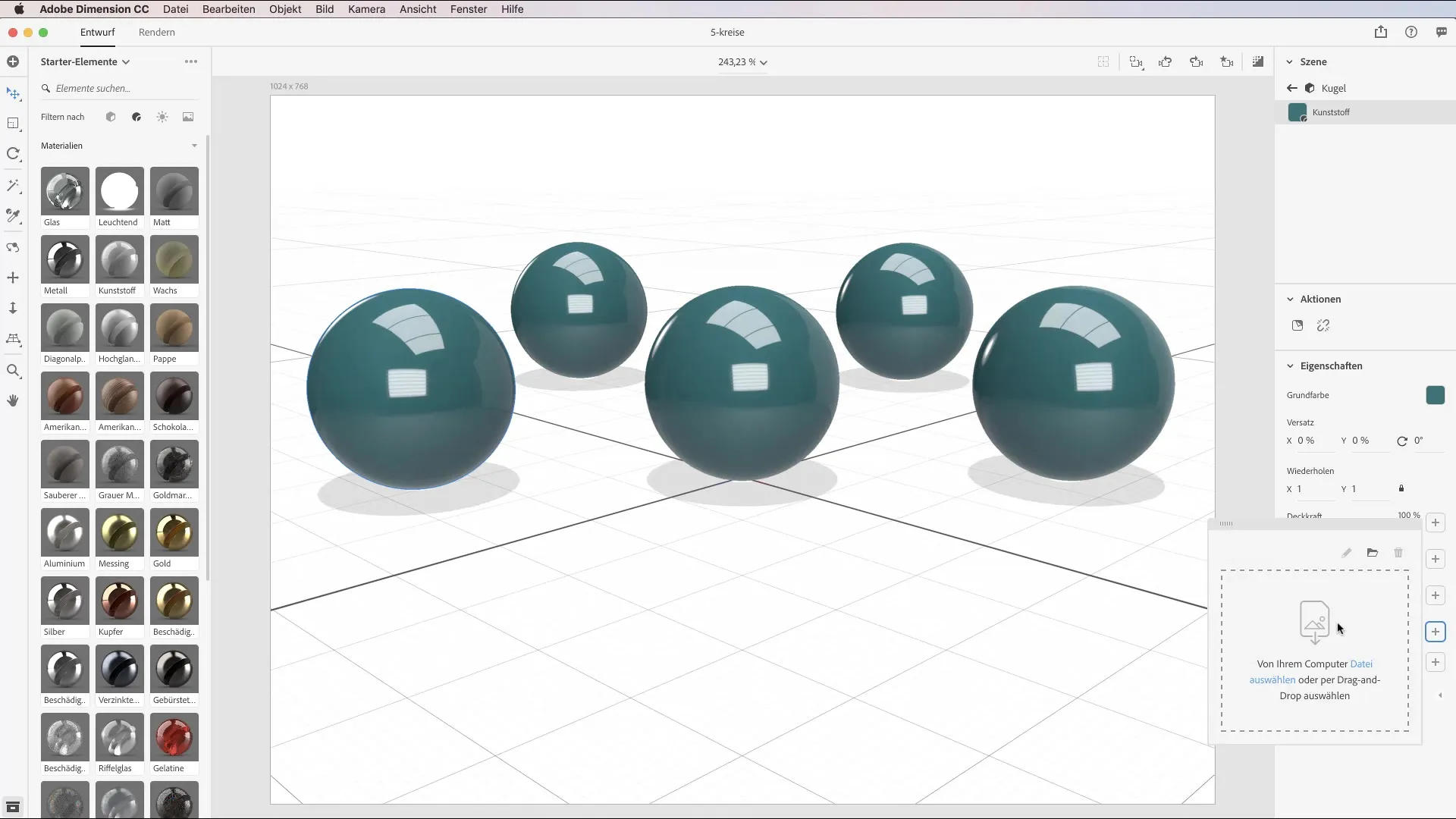Click the break material link icon

1323,325
